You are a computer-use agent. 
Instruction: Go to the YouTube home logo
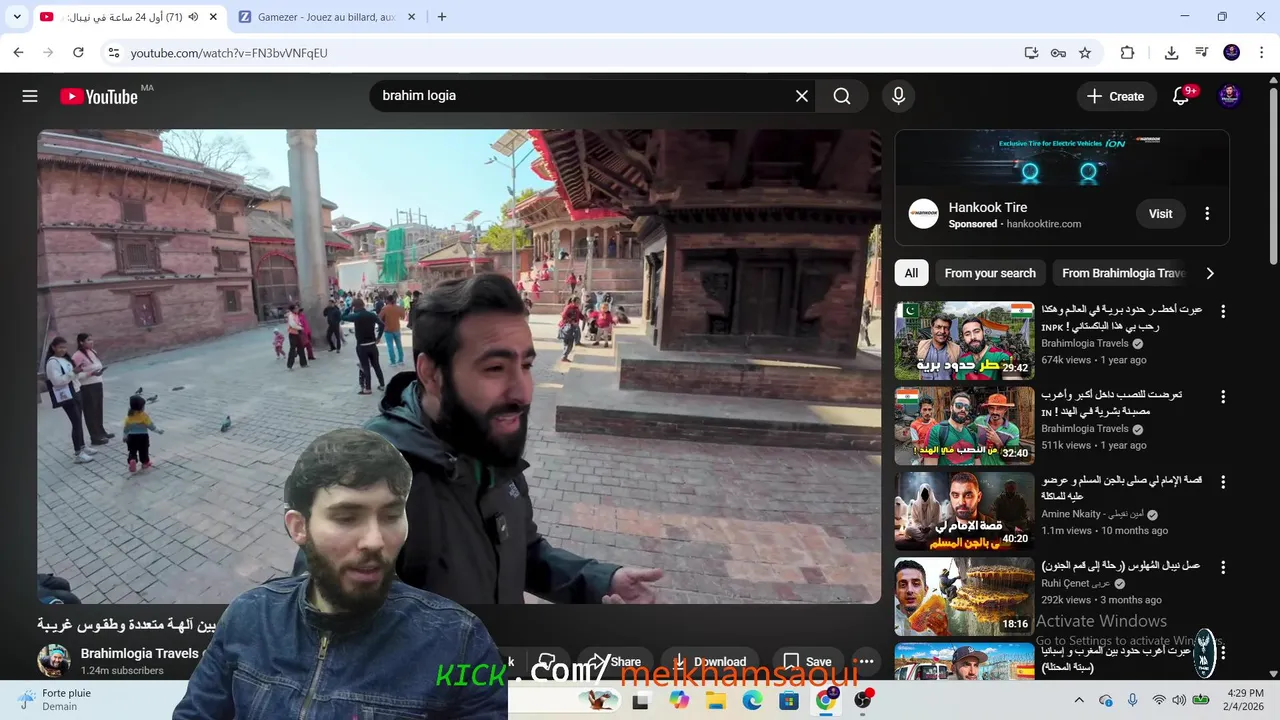pos(99,96)
